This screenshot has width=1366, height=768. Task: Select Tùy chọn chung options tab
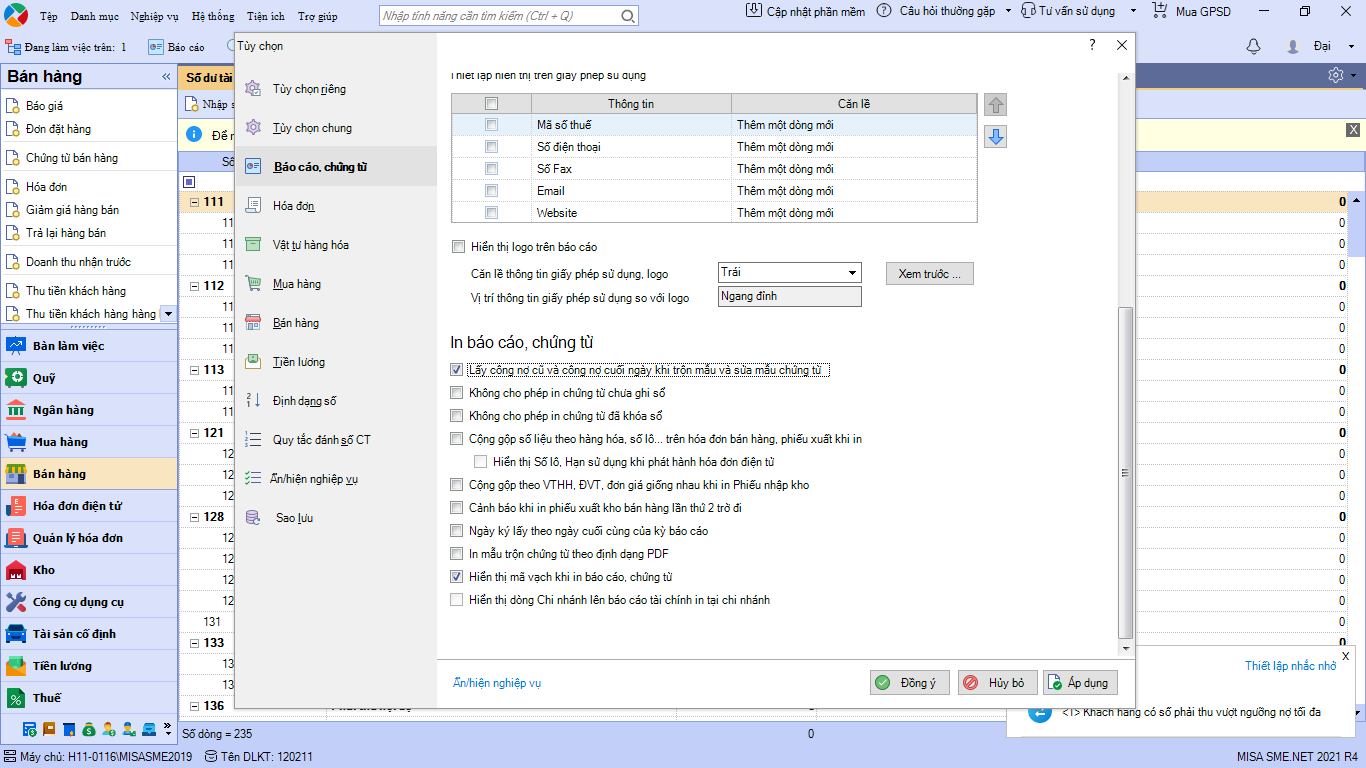[312, 128]
